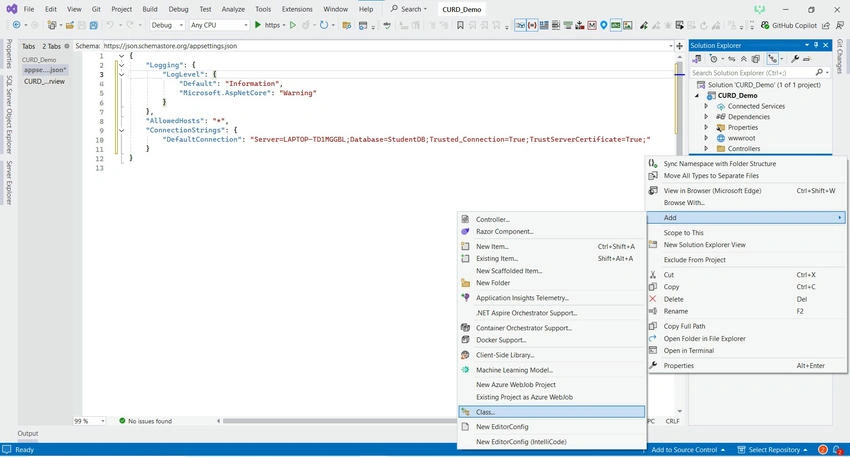Click the notifications bell in status bar
Image resolution: width=850 pixels, height=457 pixels.
[x=838, y=449]
